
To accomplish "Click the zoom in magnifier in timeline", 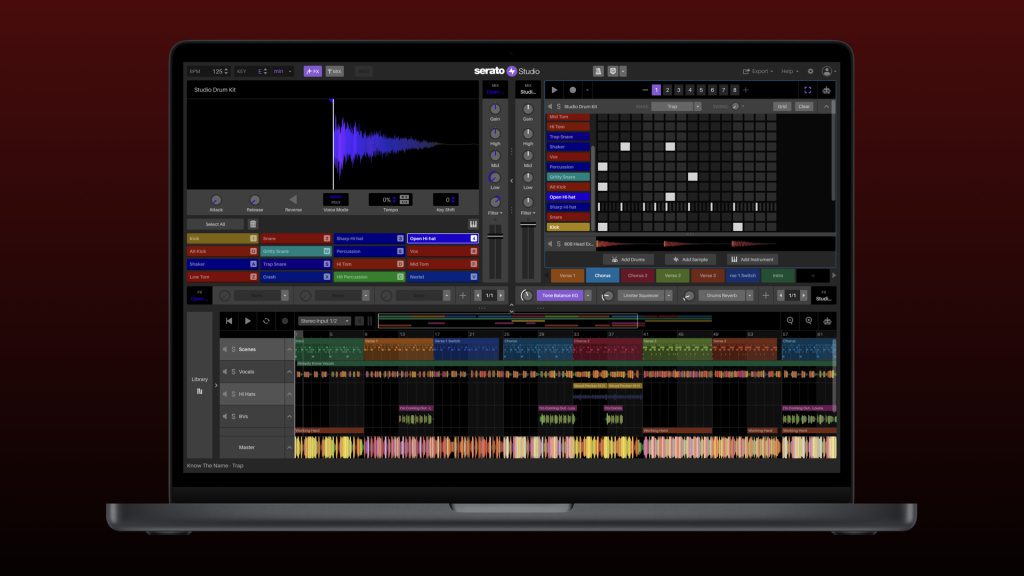I will click(x=808, y=321).
